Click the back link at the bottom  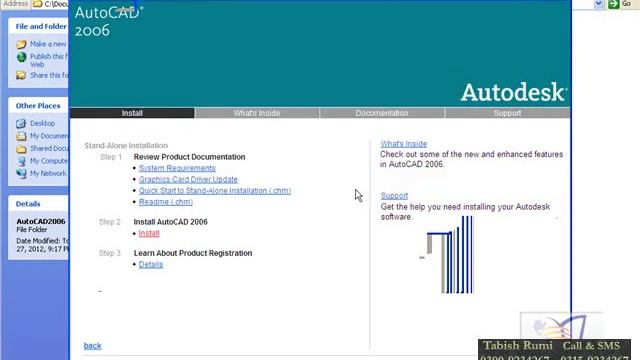pyautogui.click(x=92, y=346)
